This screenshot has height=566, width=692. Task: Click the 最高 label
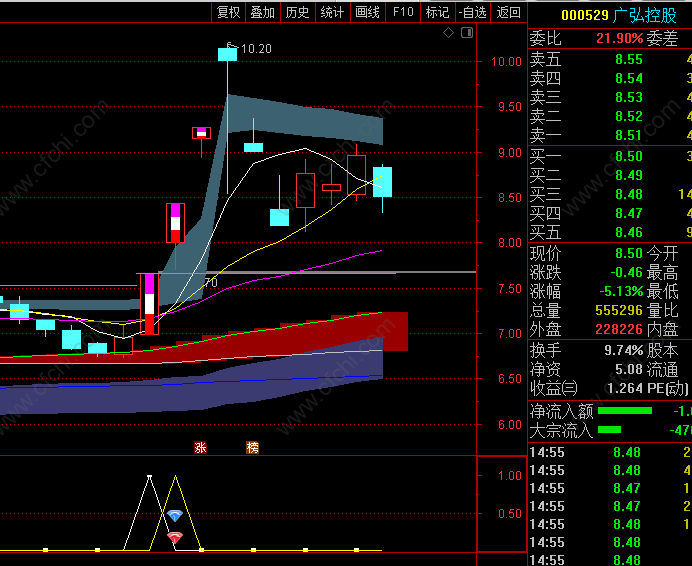[662, 272]
